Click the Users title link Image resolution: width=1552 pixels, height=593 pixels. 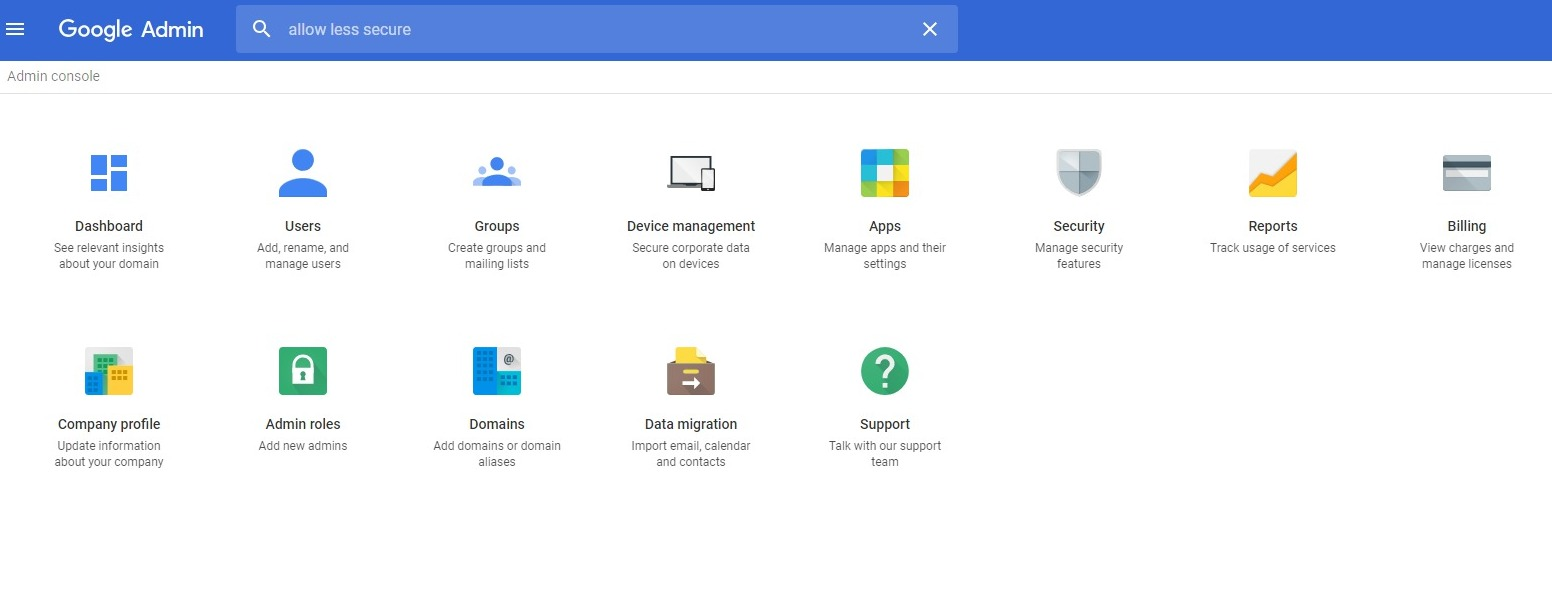[x=303, y=226]
